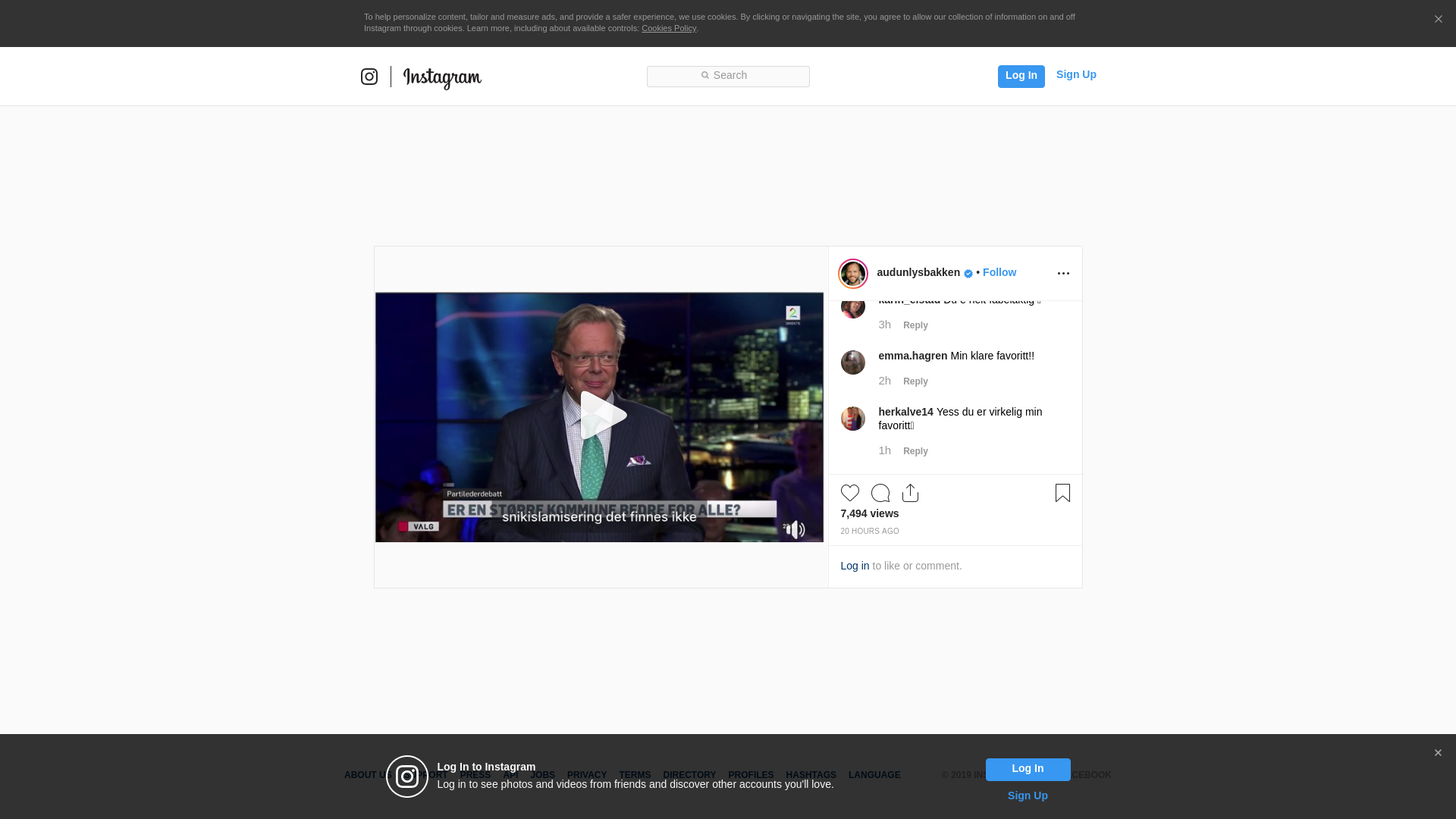
Task: Focus the Search input field
Action: [728, 77]
